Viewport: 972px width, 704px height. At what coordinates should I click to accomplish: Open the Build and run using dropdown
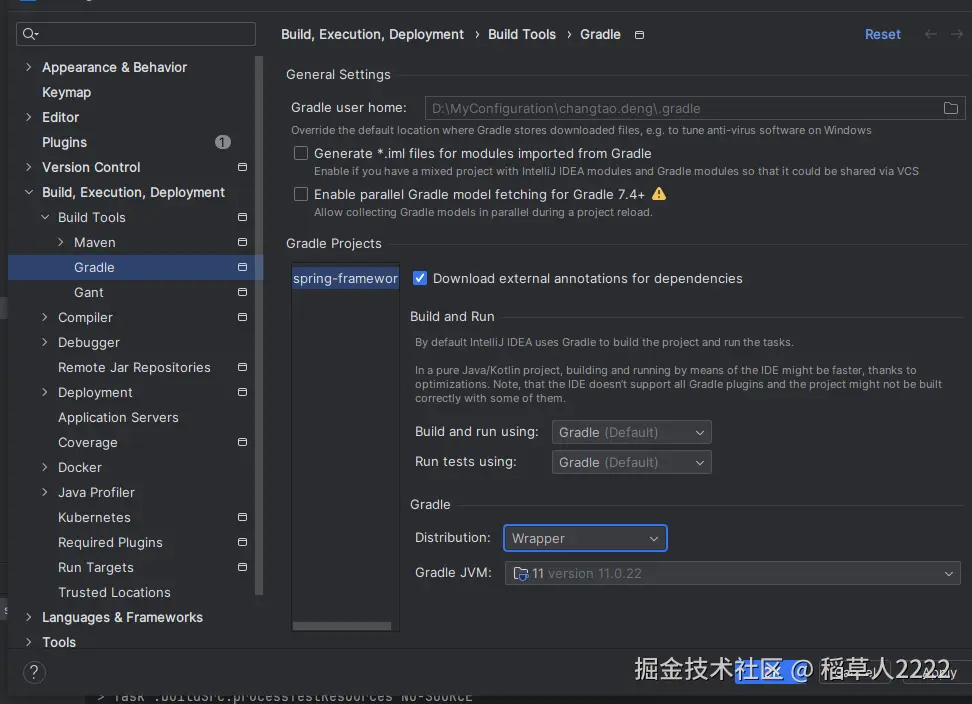point(631,432)
